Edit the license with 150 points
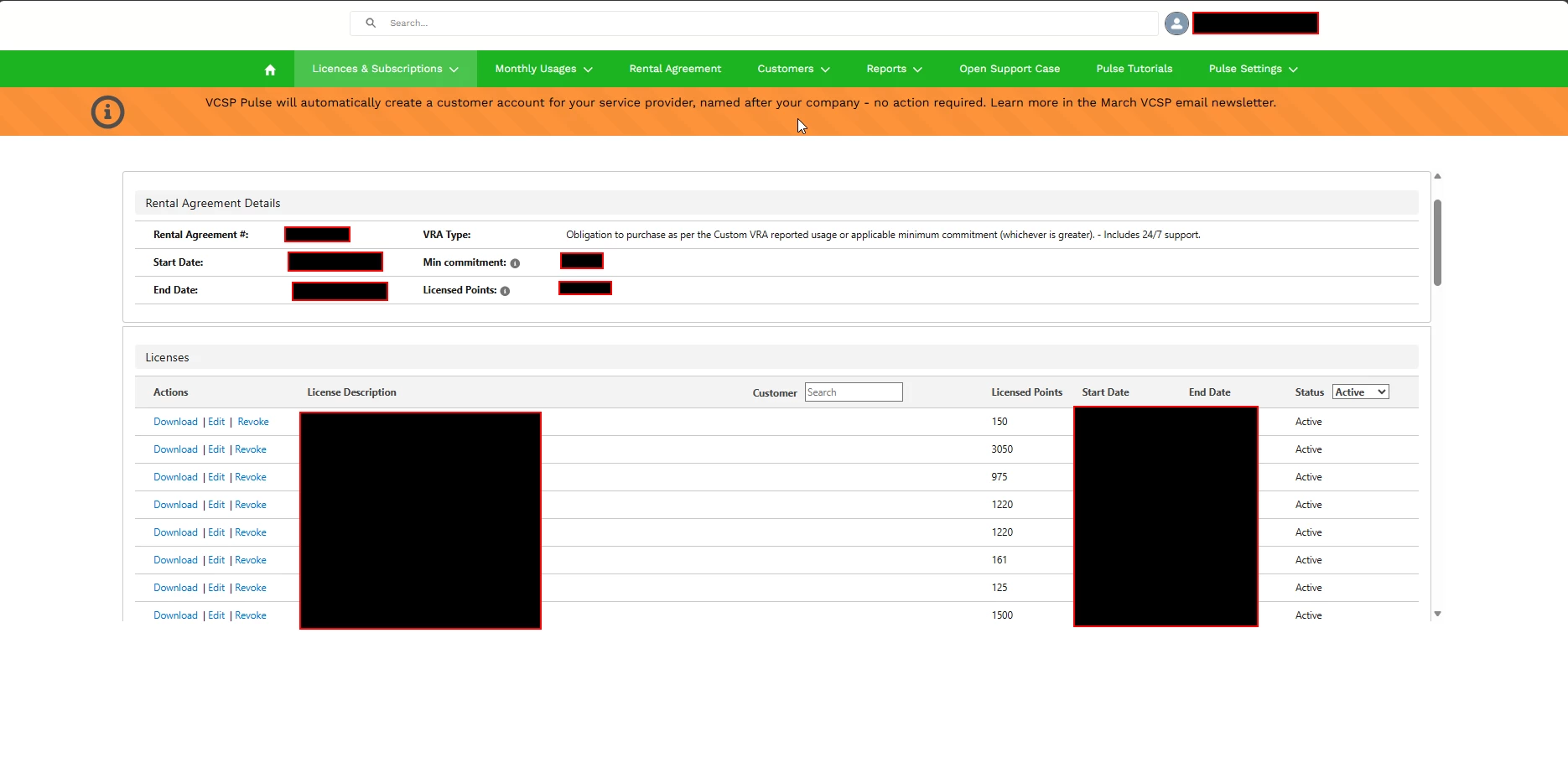This screenshot has width=1568, height=768. [216, 422]
